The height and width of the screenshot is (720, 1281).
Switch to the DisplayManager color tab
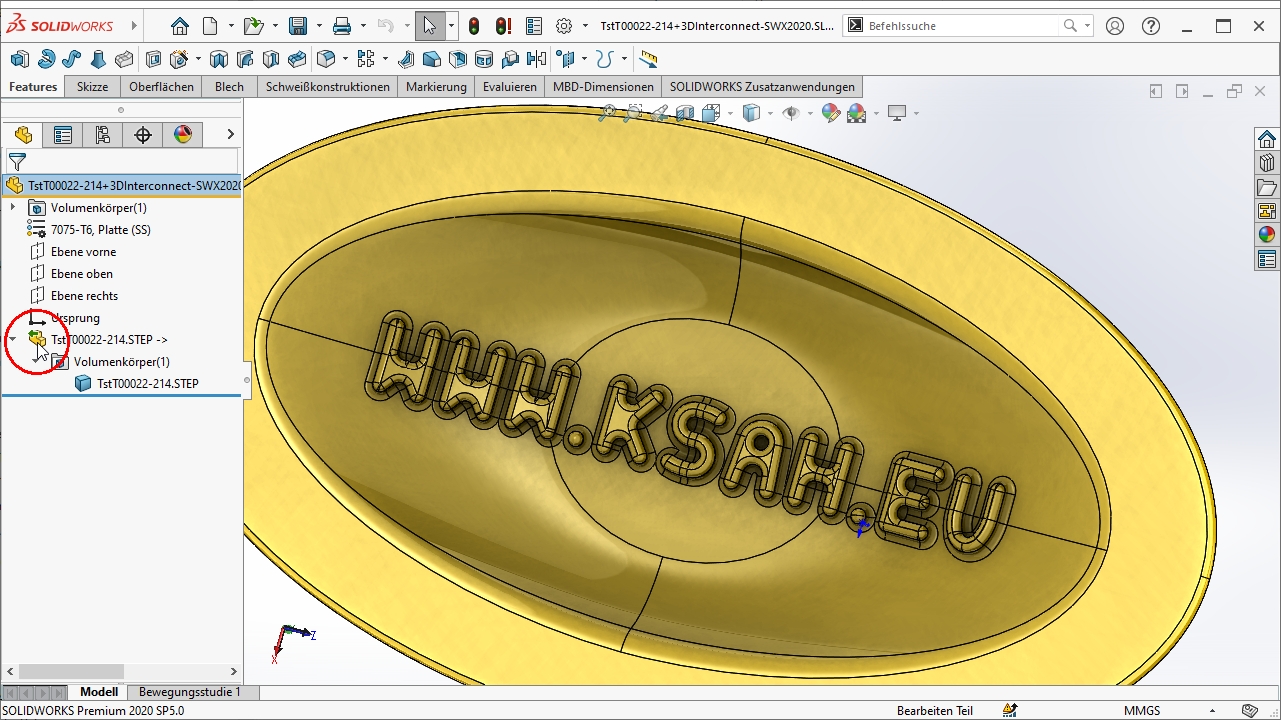tap(183, 134)
